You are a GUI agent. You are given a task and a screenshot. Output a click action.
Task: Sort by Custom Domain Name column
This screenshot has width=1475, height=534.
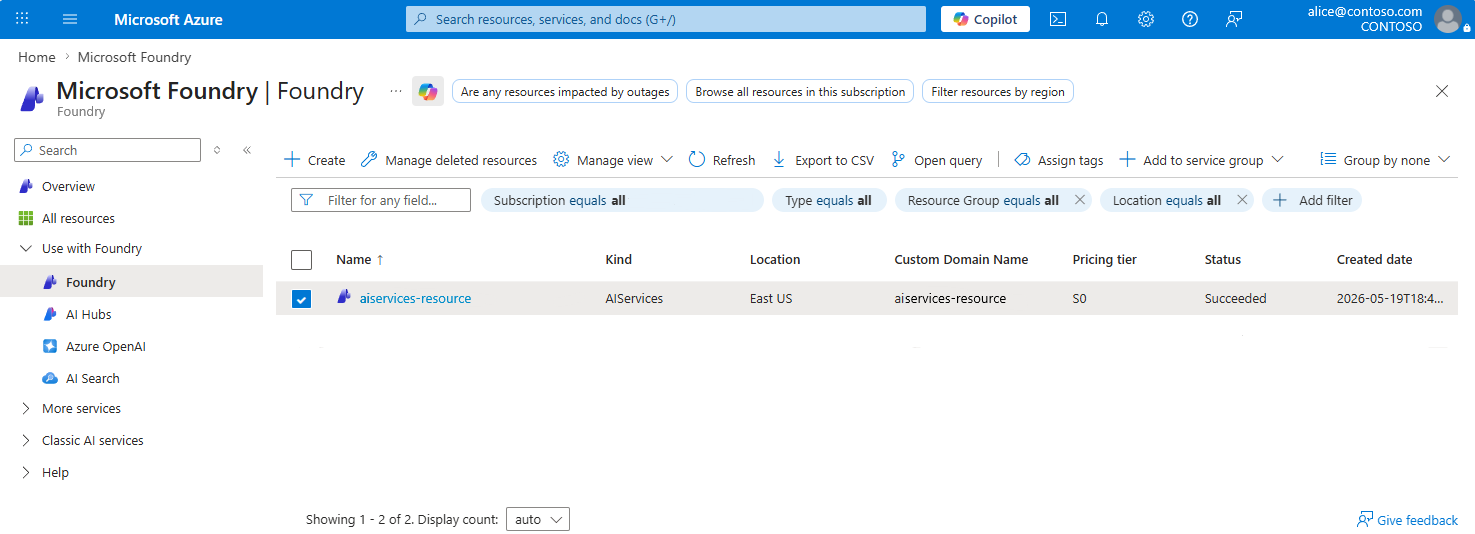pos(961,259)
